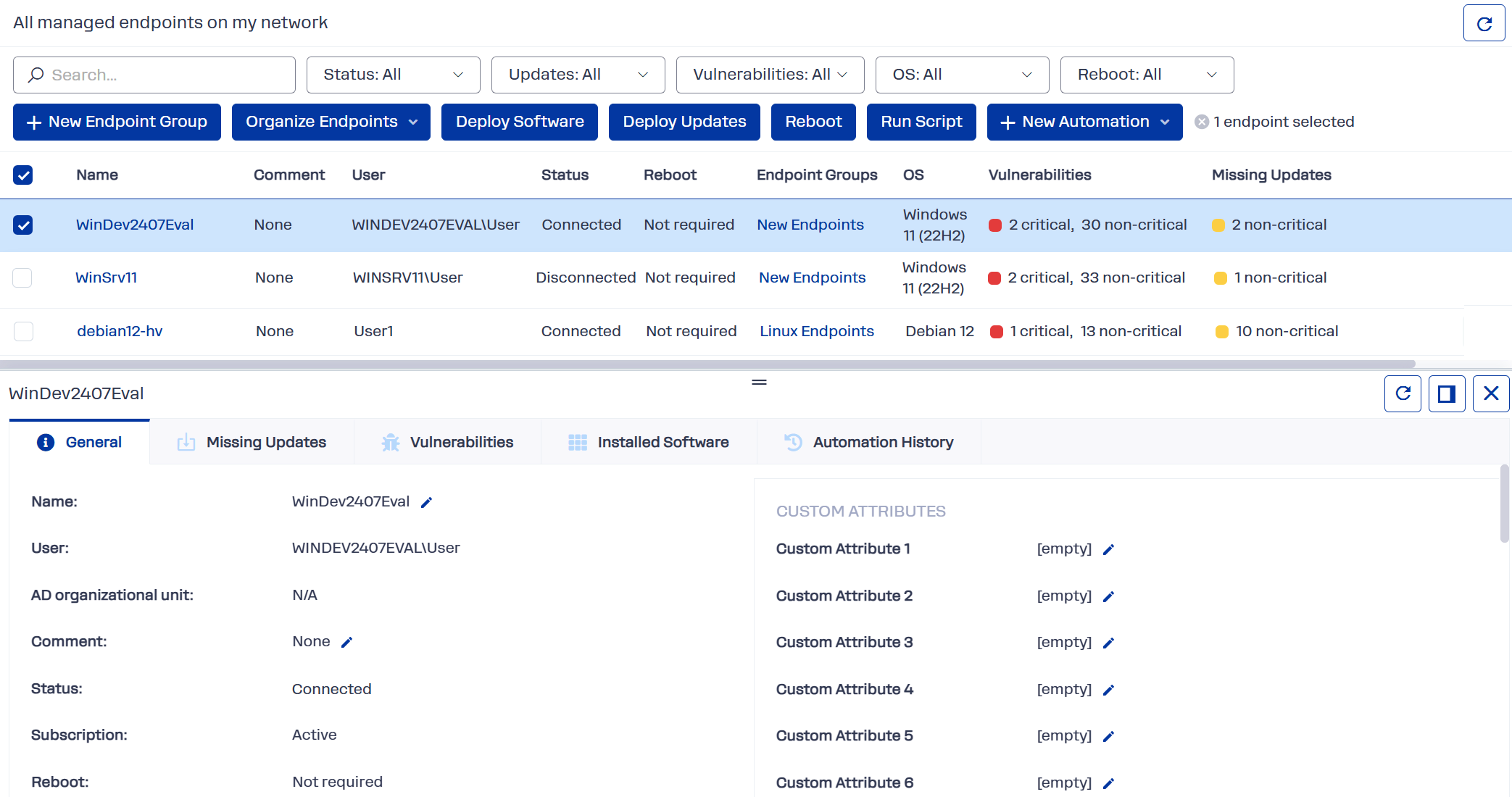Image resolution: width=1512 pixels, height=797 pixels.
Task: Click the Reboot action button
Action: [x=813, y=122]
